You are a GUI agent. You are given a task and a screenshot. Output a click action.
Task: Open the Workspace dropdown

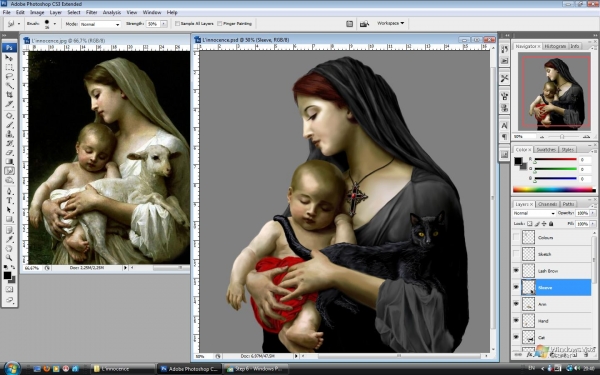(390, 23)
